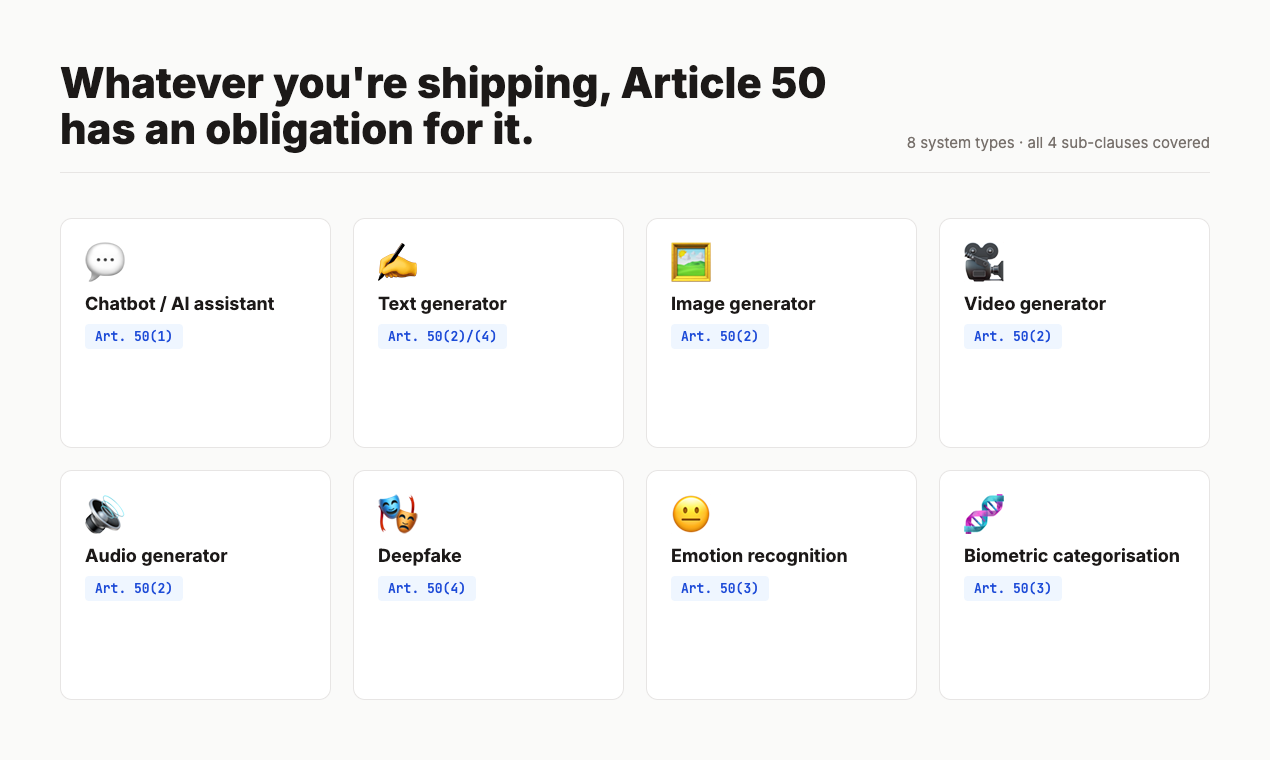
Task: Open the Art. 50(3) badge under Emotion recognition
Action: click(719, 588)
